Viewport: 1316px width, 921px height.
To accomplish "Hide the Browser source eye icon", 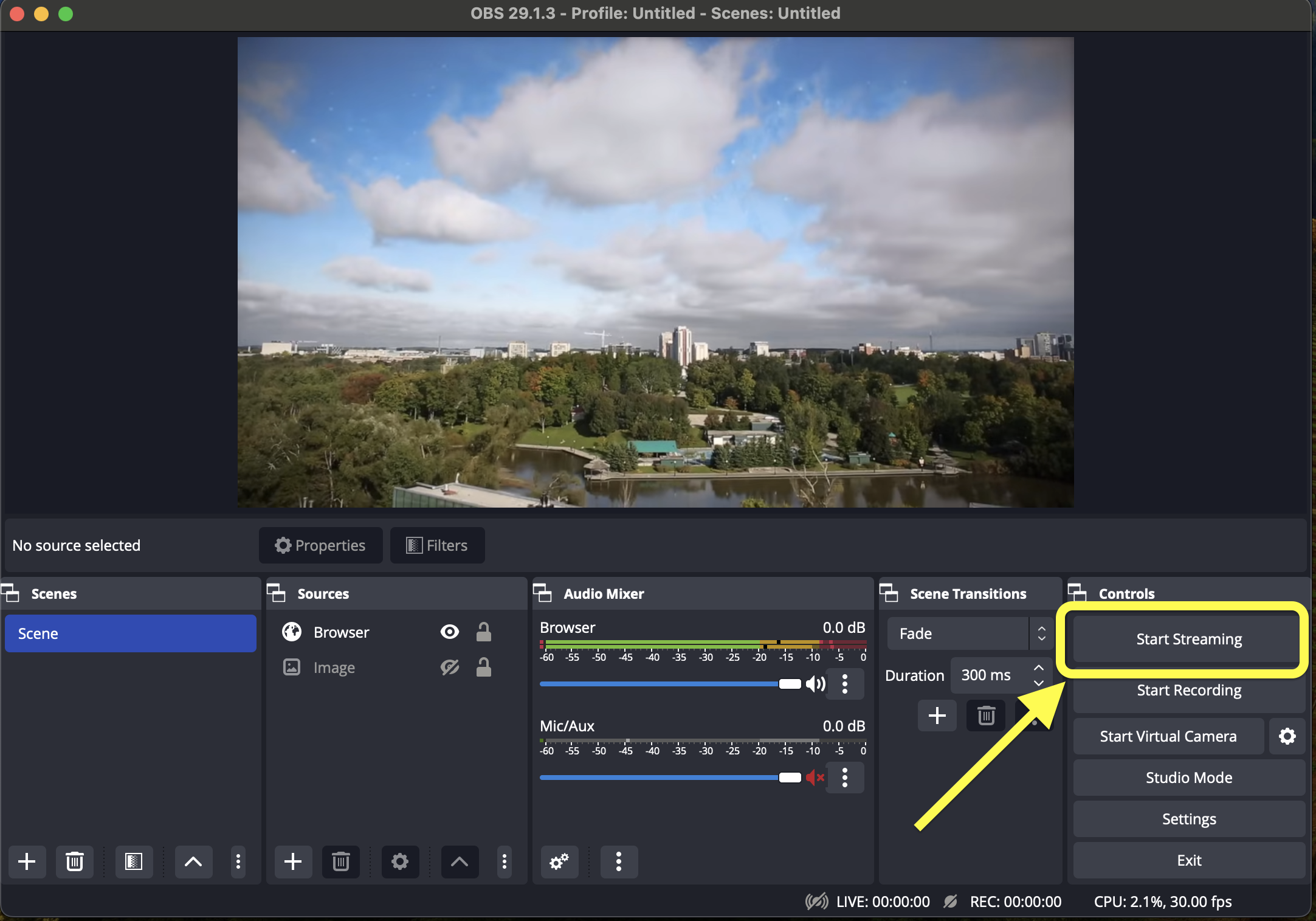I will (x=449, y=632).
